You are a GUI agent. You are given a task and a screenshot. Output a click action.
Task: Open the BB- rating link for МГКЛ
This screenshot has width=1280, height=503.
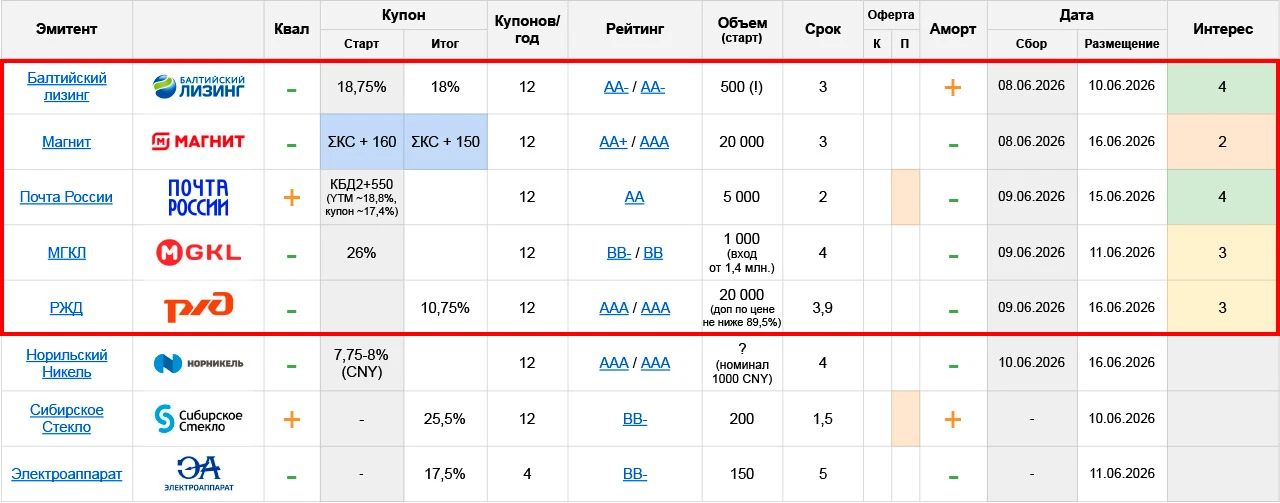(x=619, y=253)
